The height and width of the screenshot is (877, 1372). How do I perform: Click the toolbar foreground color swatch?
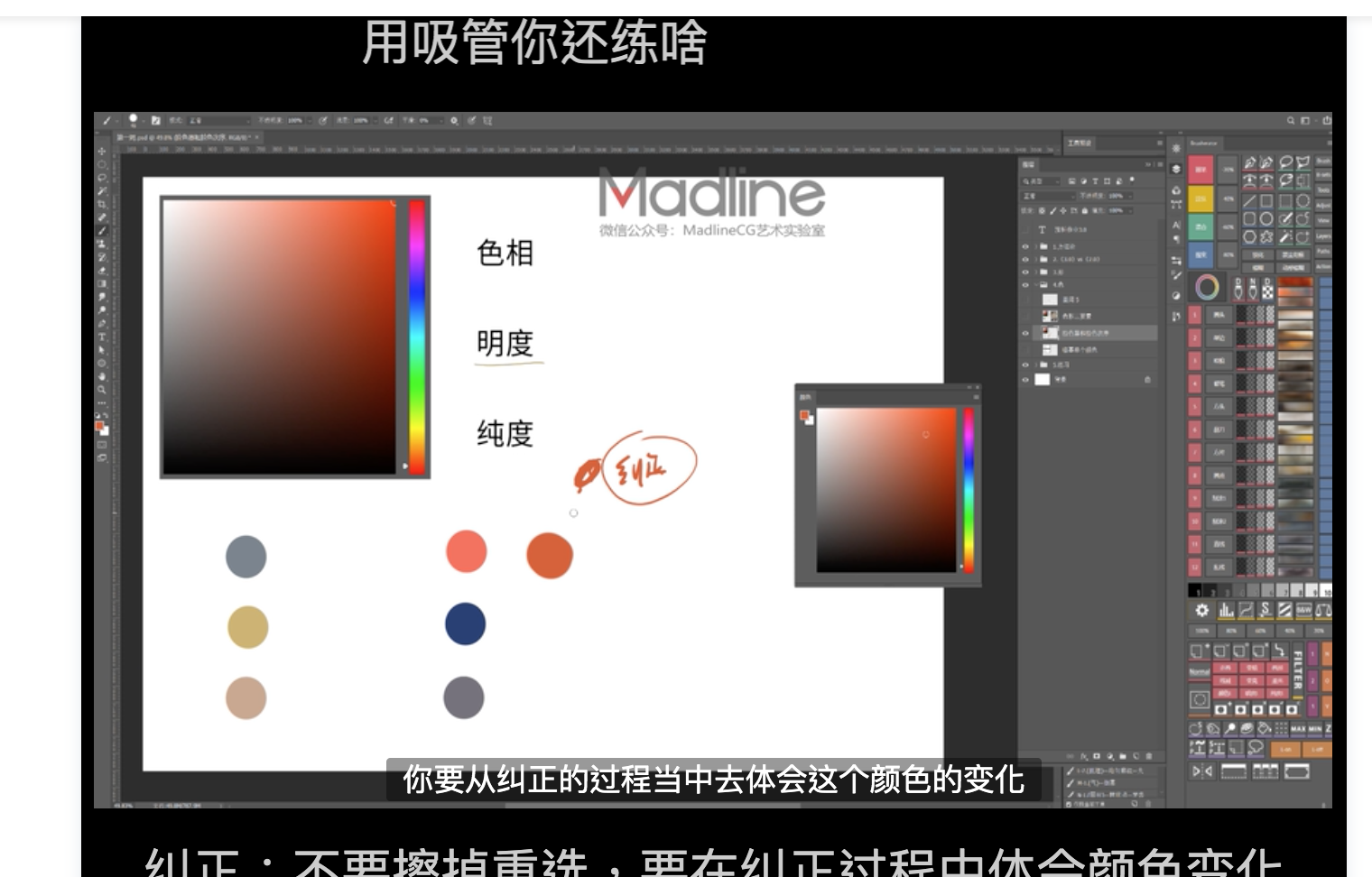pos(99,424)
